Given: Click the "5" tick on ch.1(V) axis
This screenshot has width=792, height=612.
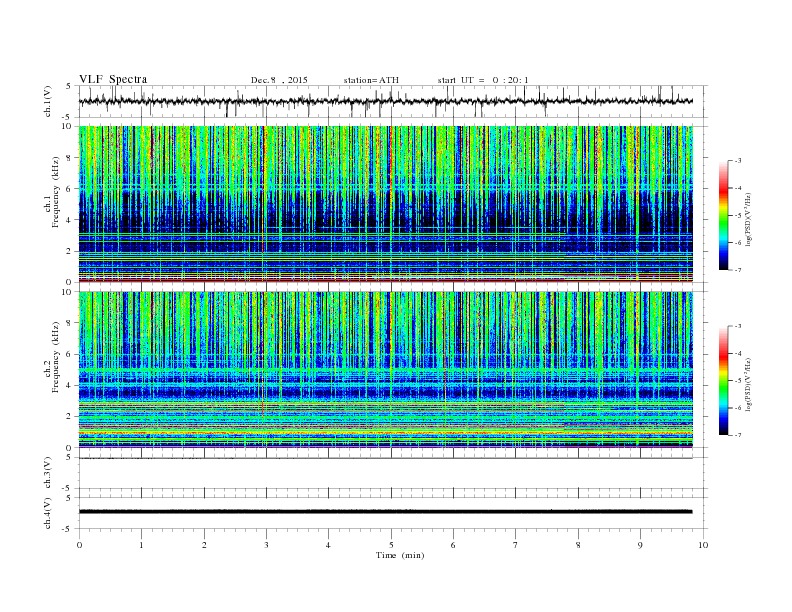Looking at the screenshot, I should pyautogui.click(x=69, y=86).
